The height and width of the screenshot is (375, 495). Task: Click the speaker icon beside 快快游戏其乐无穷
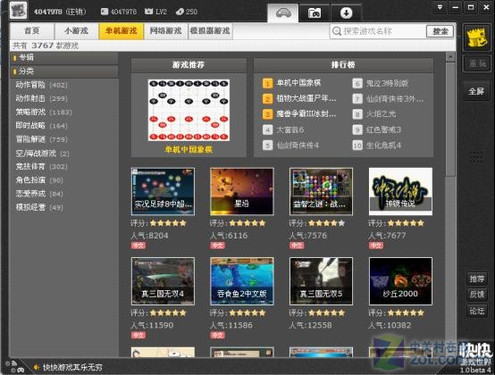tap(36, 367)
